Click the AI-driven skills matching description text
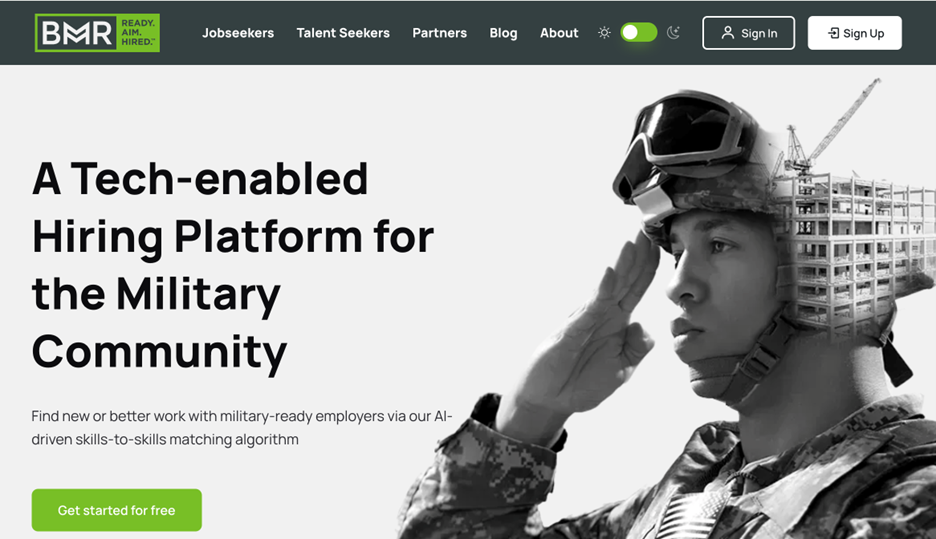The width and height of the screenshot is (936, 539). click(x=242, y=427)
